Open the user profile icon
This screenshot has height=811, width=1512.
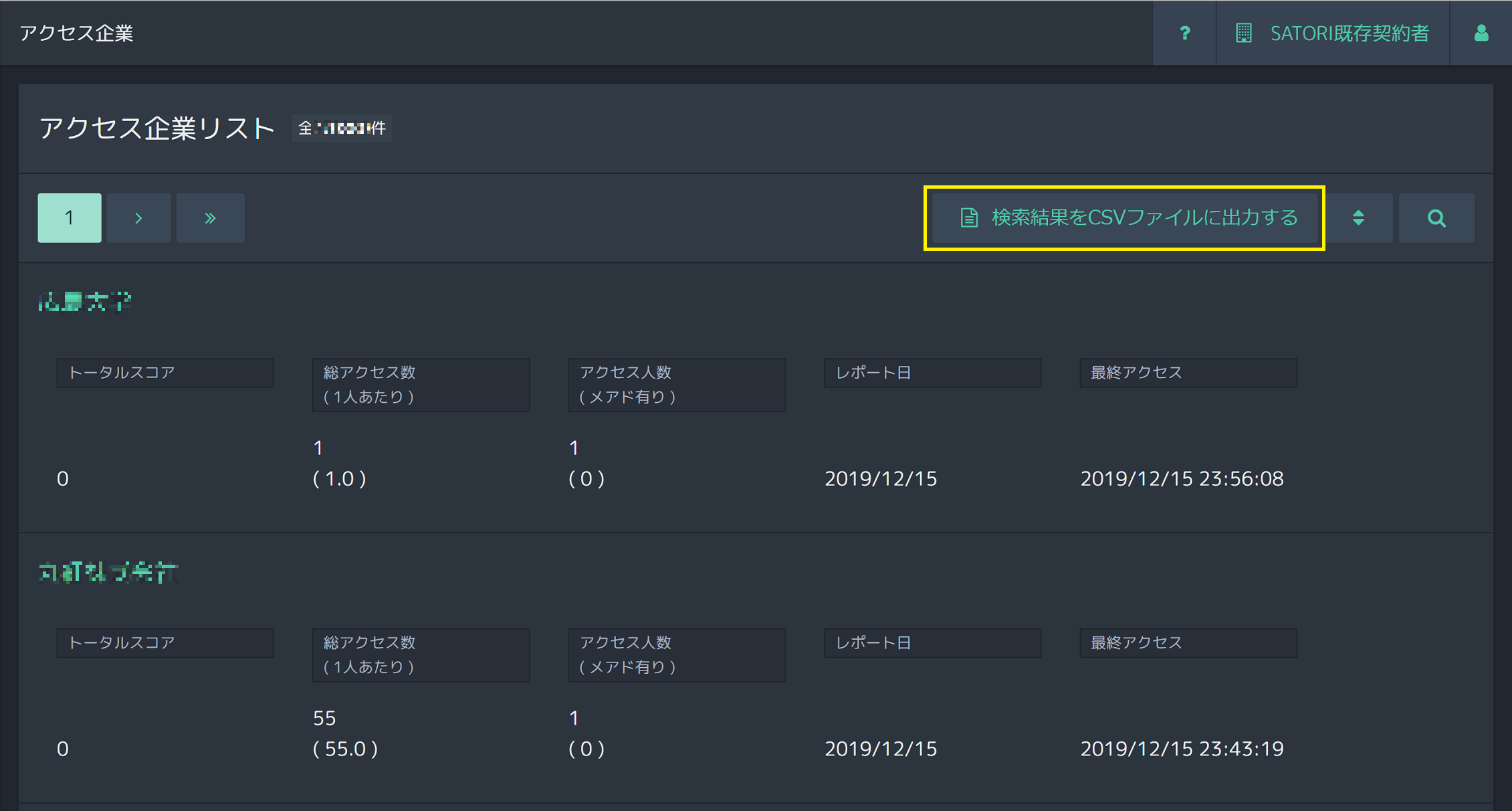(1481, 33)
